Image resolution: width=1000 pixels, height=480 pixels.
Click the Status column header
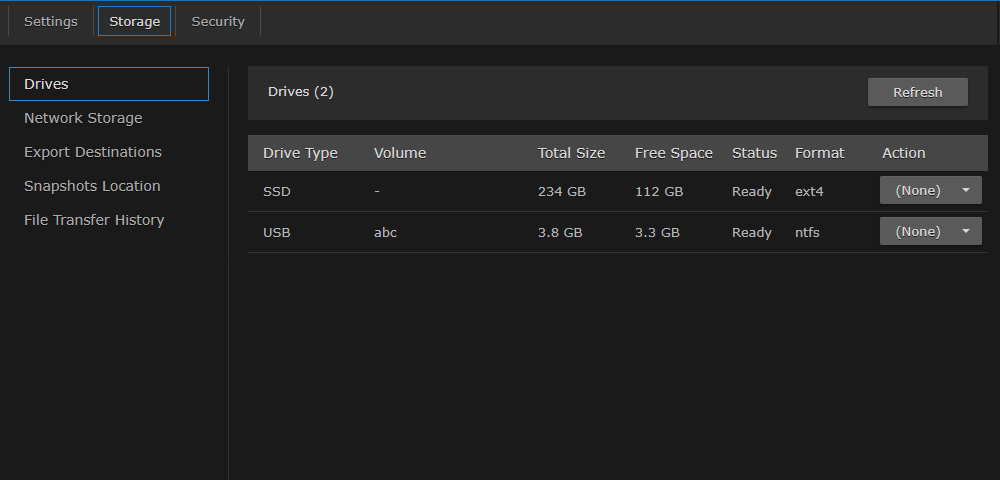tap(754, 153)
